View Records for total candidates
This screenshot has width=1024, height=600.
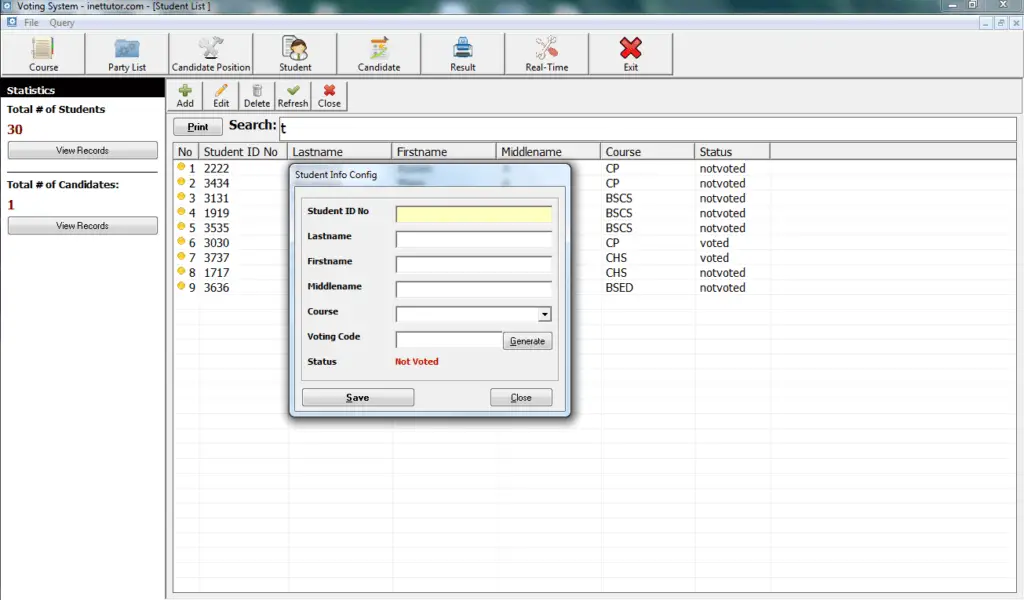[82, 225]
